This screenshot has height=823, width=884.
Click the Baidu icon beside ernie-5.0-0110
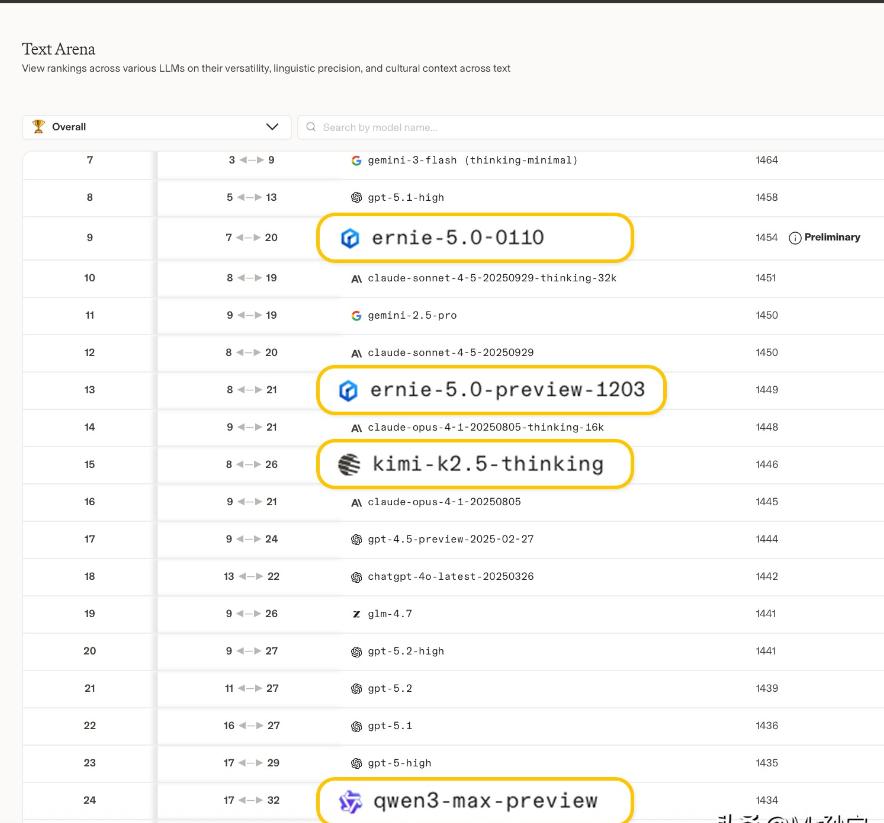(x=350, y=238)
